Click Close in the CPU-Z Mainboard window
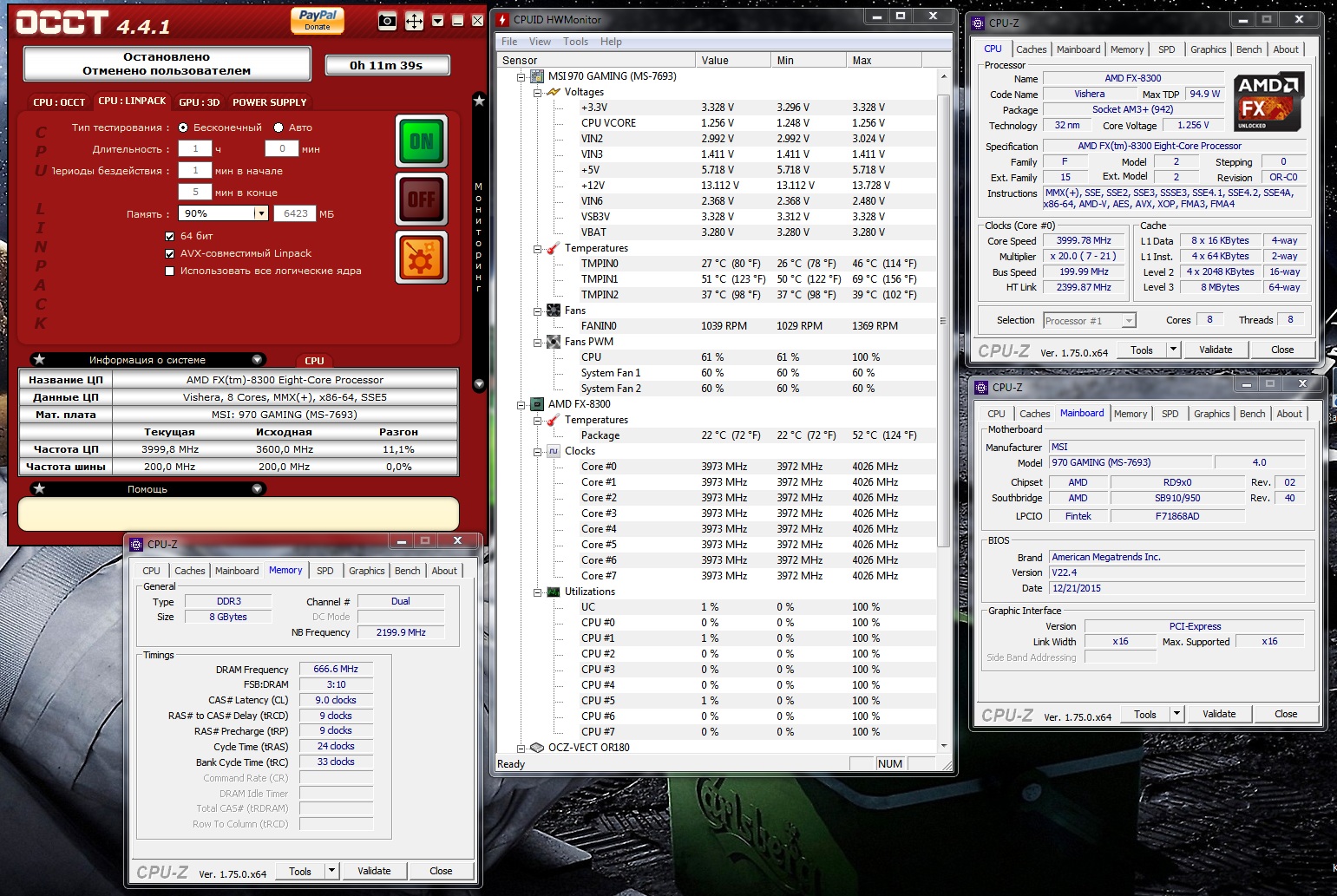Image resolution: width=1337 pixels, height=896 pixels. coord(1286,714)
